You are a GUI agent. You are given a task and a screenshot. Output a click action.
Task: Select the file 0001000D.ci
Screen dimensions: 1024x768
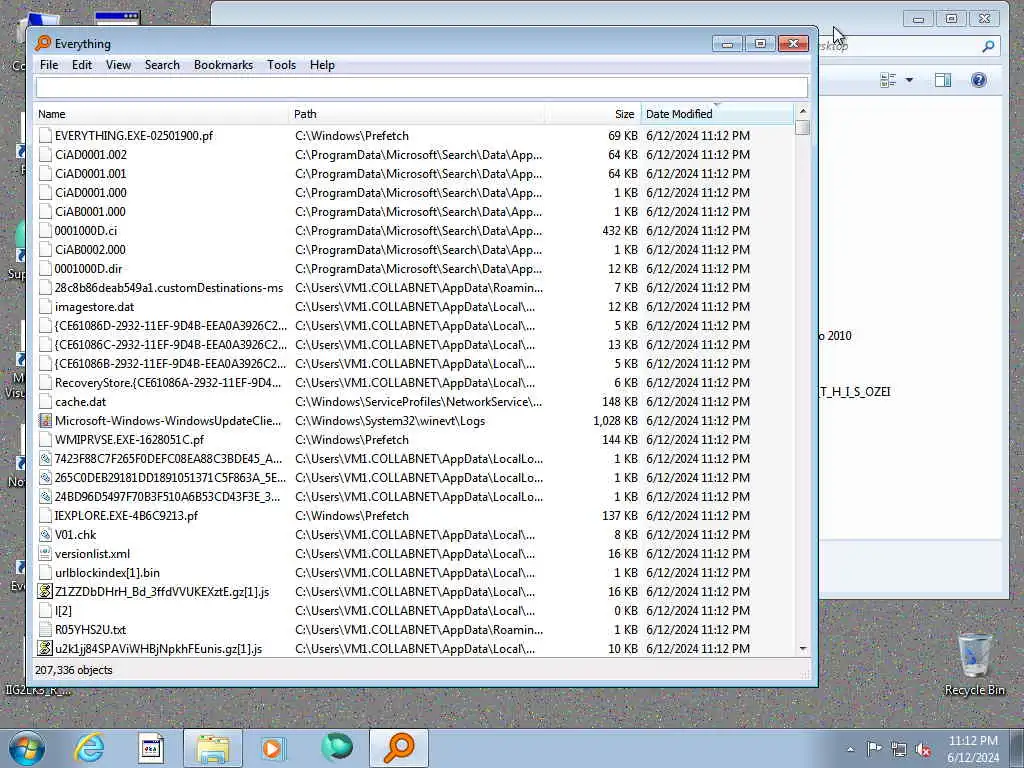[86, 231]
